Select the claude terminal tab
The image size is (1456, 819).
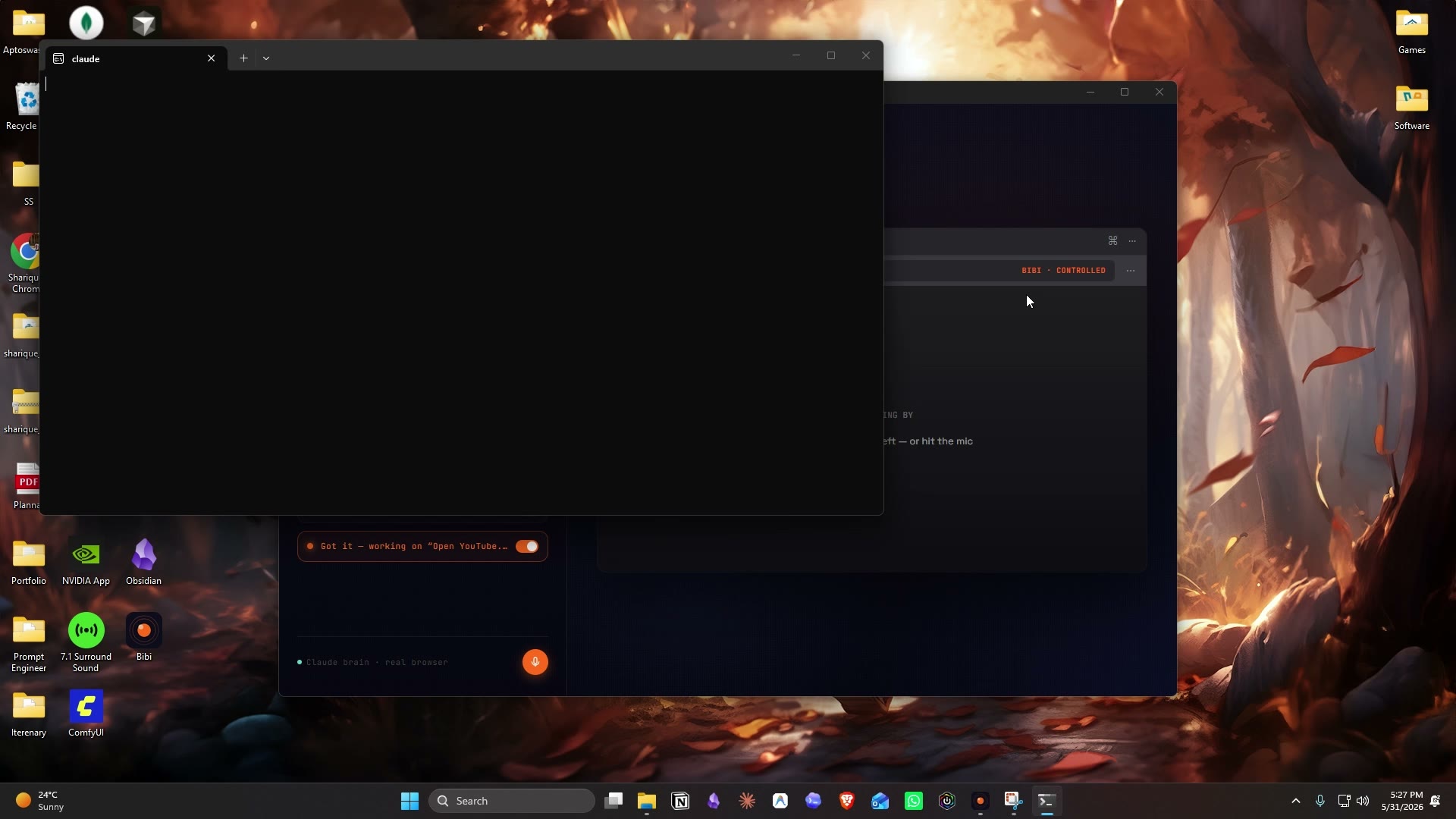pos(136,58)
